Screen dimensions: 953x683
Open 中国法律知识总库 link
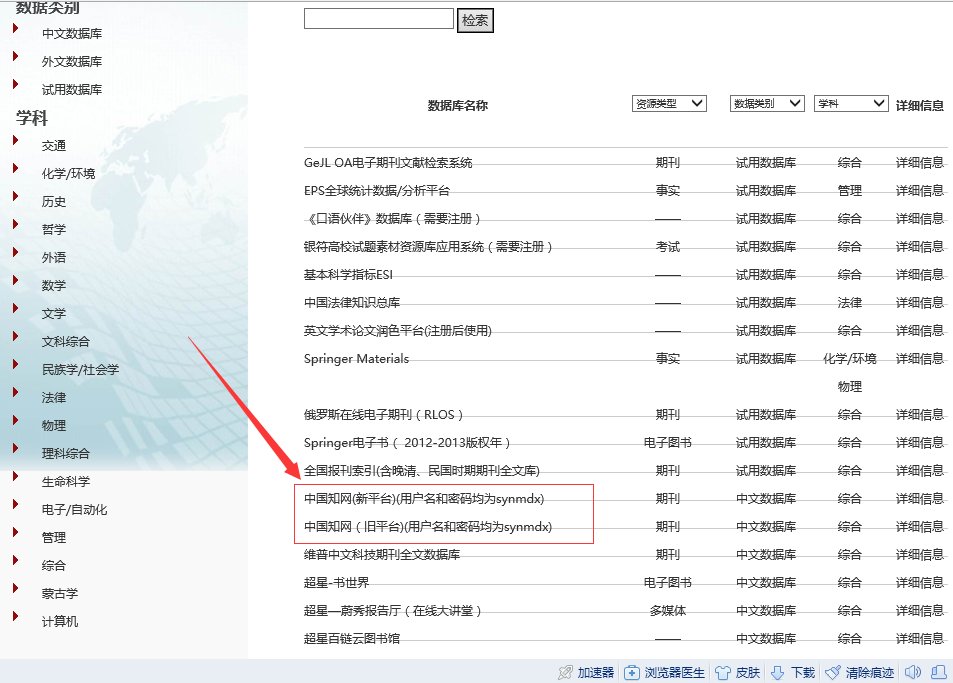(x=352, y=302)
